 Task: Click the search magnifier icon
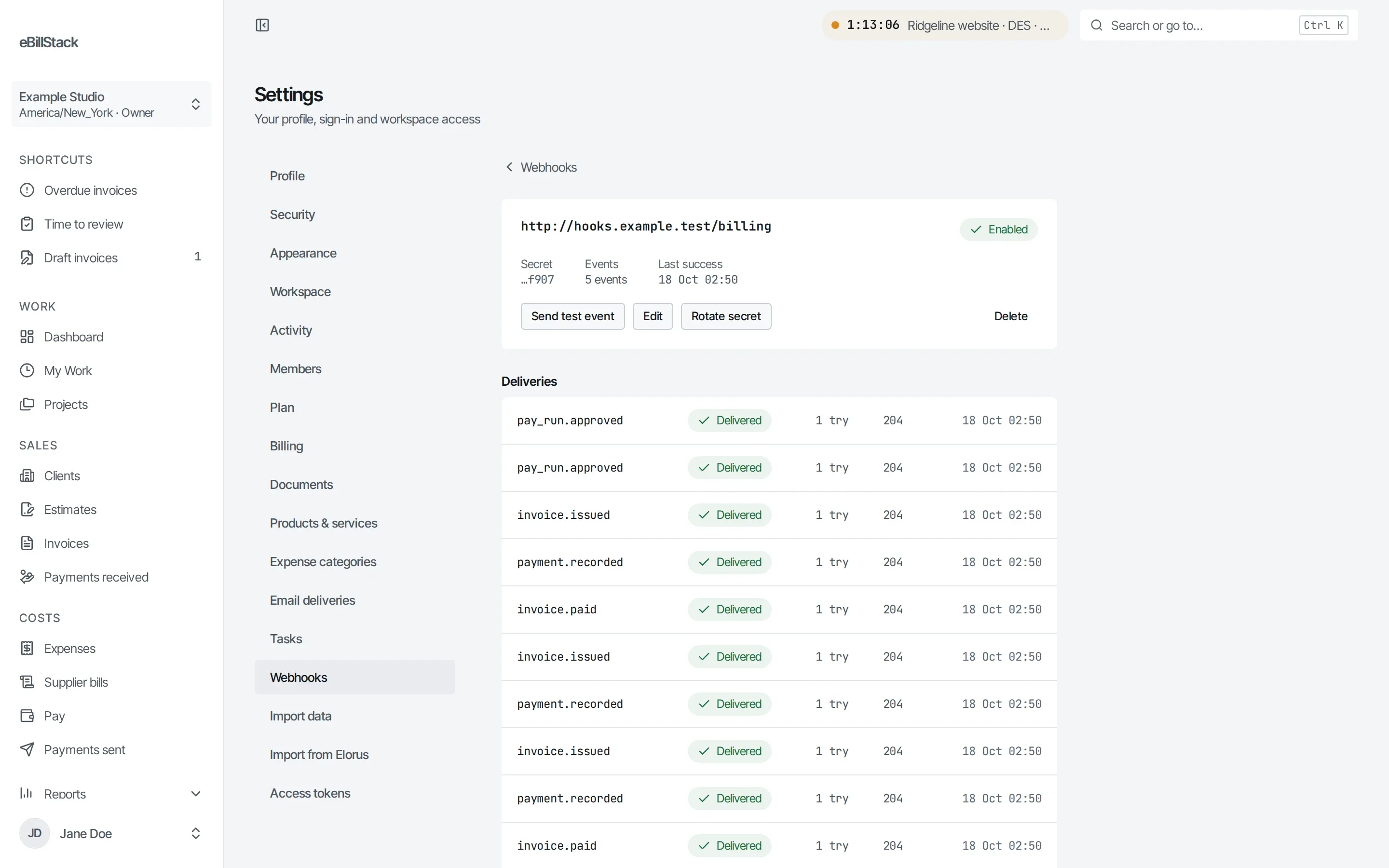1096,25
